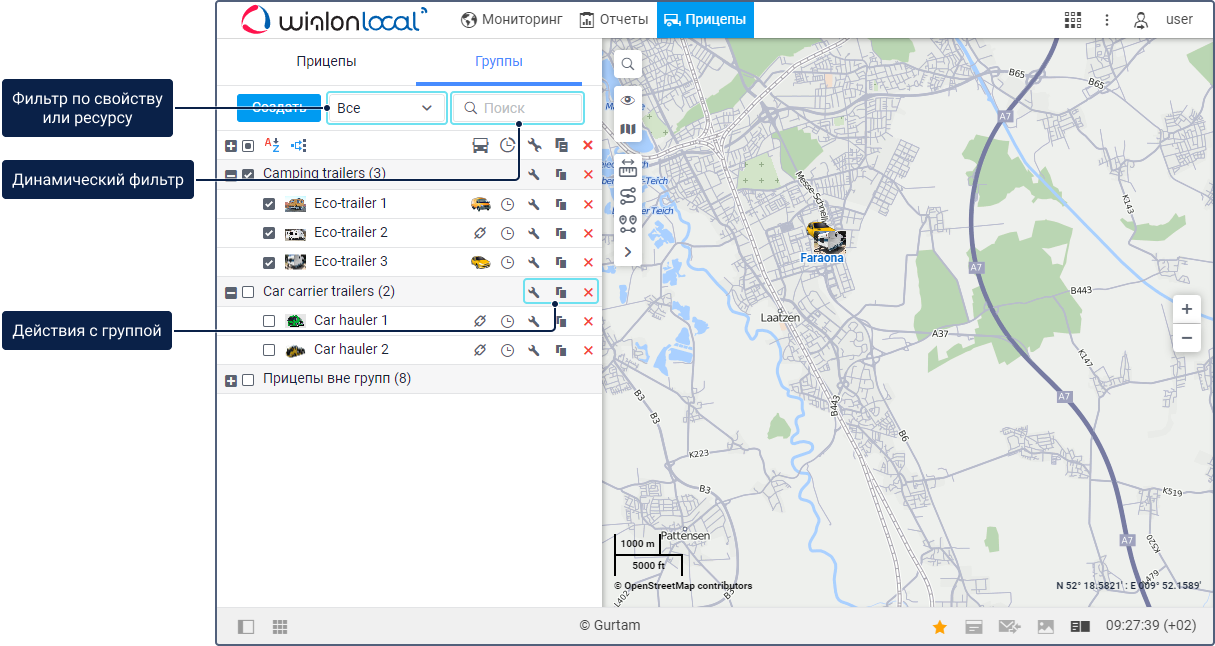The height and width of the screenshot is (646, 1215).
Task: Collapse the Car carrier trailers group
Action: coord(231,292)
